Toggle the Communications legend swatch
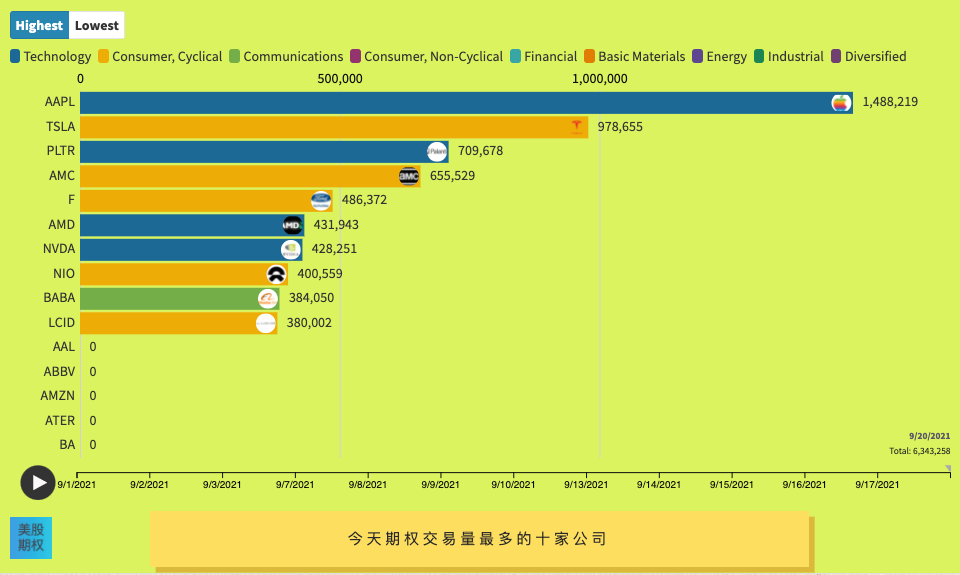960x575 pixels. (x=234, y=56)
